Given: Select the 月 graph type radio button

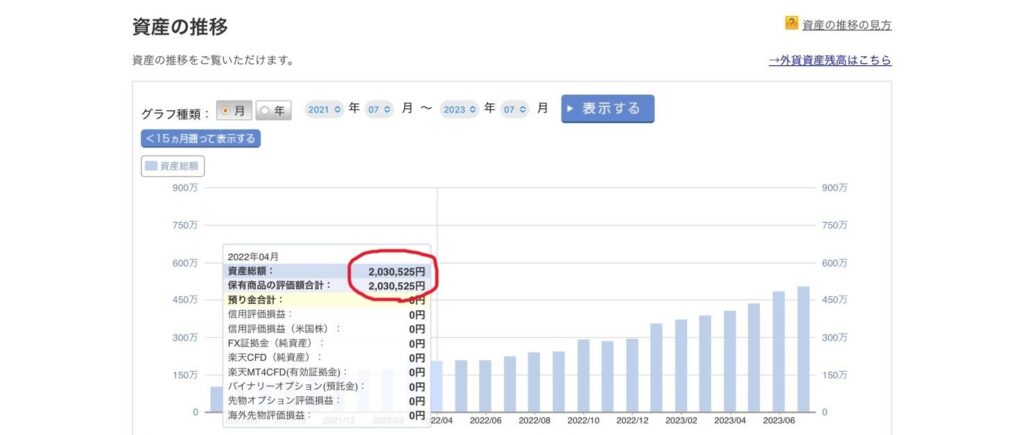Looking at the screenshot, I should tap(234, 110).
